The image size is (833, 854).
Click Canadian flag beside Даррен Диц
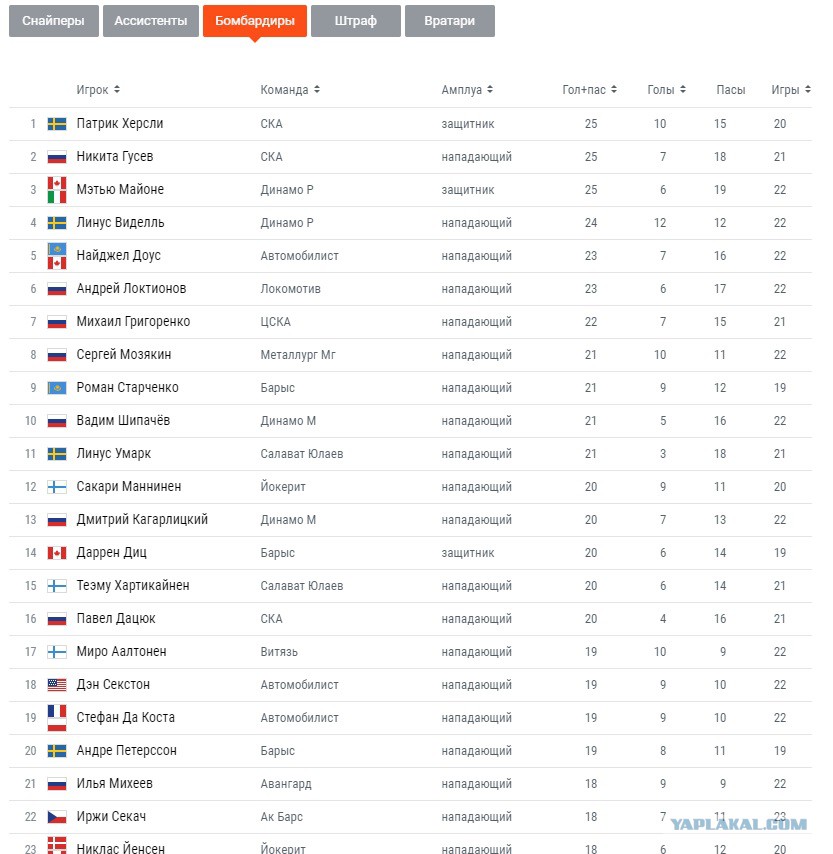[57, 553]
